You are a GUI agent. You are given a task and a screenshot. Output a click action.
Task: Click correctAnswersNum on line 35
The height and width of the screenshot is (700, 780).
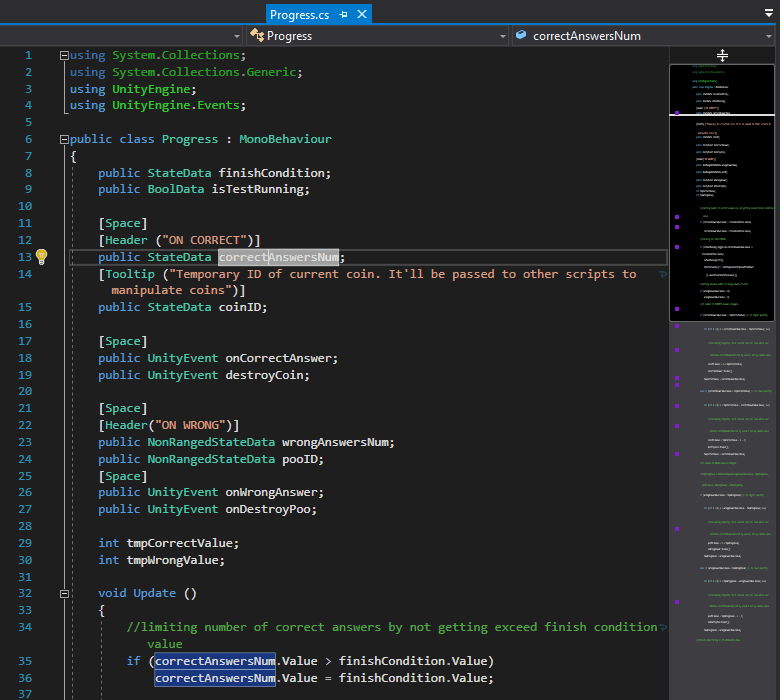pos(215,661)
